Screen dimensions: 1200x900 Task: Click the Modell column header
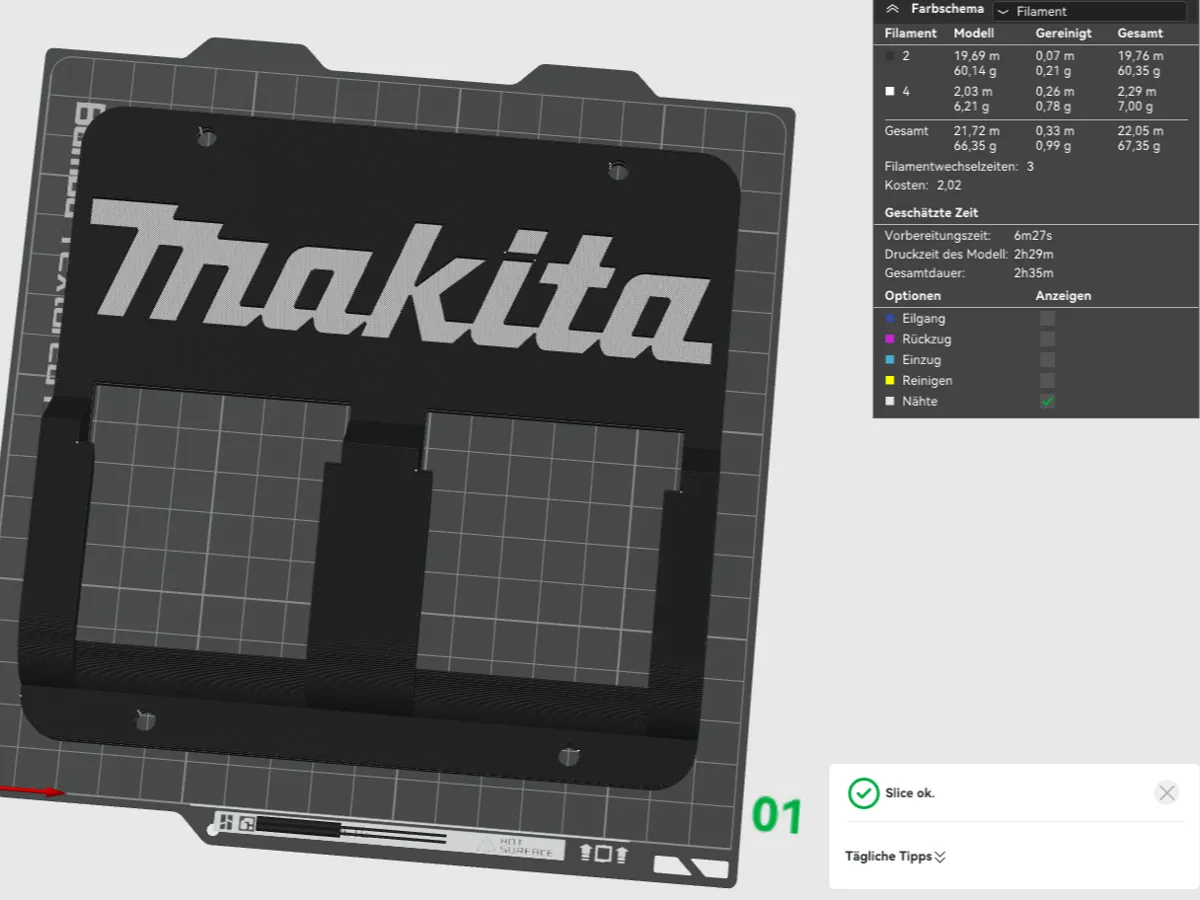(974, 33)
